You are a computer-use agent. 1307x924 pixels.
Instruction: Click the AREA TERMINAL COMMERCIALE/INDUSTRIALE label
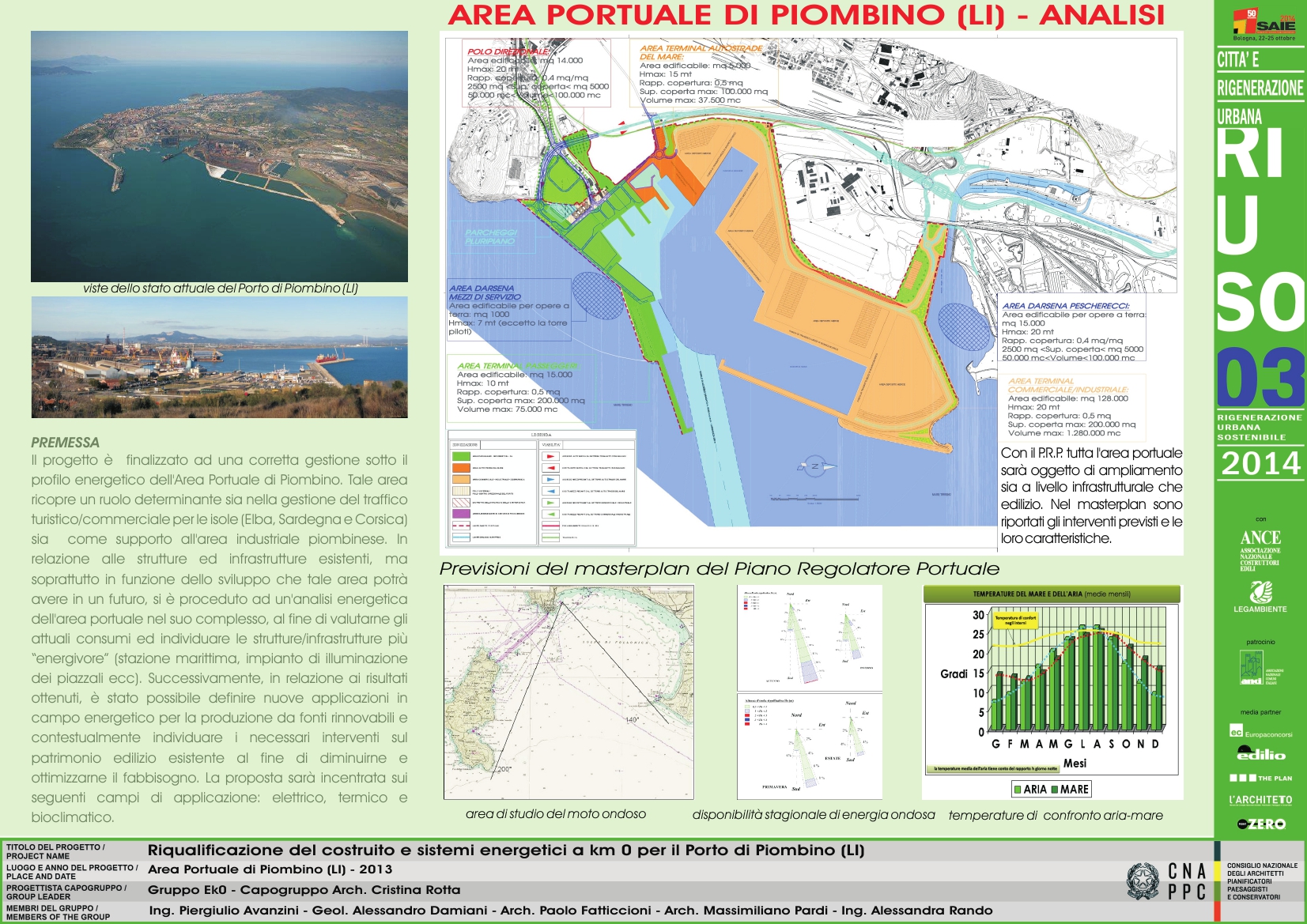1068,385
